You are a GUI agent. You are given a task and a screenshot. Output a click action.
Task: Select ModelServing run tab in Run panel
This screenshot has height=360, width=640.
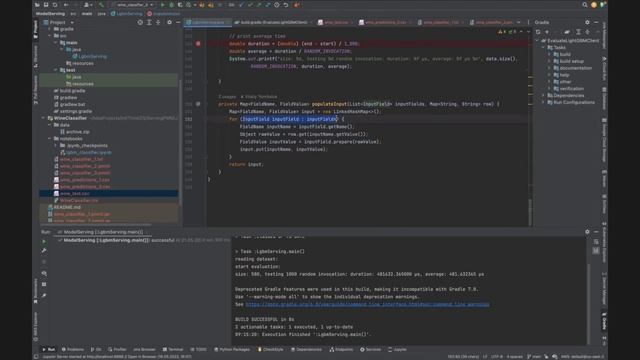(101, 232)
